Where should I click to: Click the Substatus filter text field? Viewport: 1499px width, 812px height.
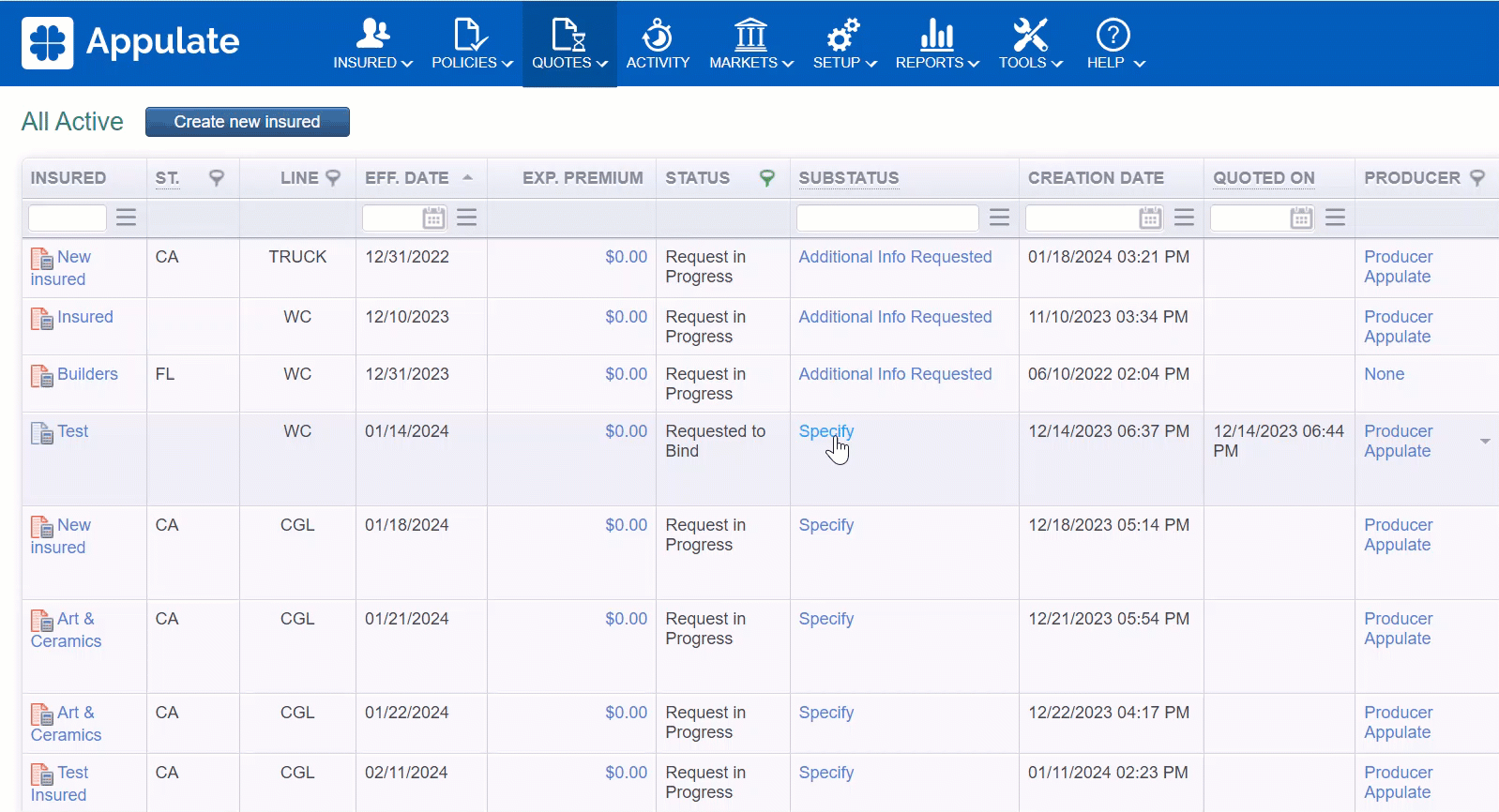886,218
